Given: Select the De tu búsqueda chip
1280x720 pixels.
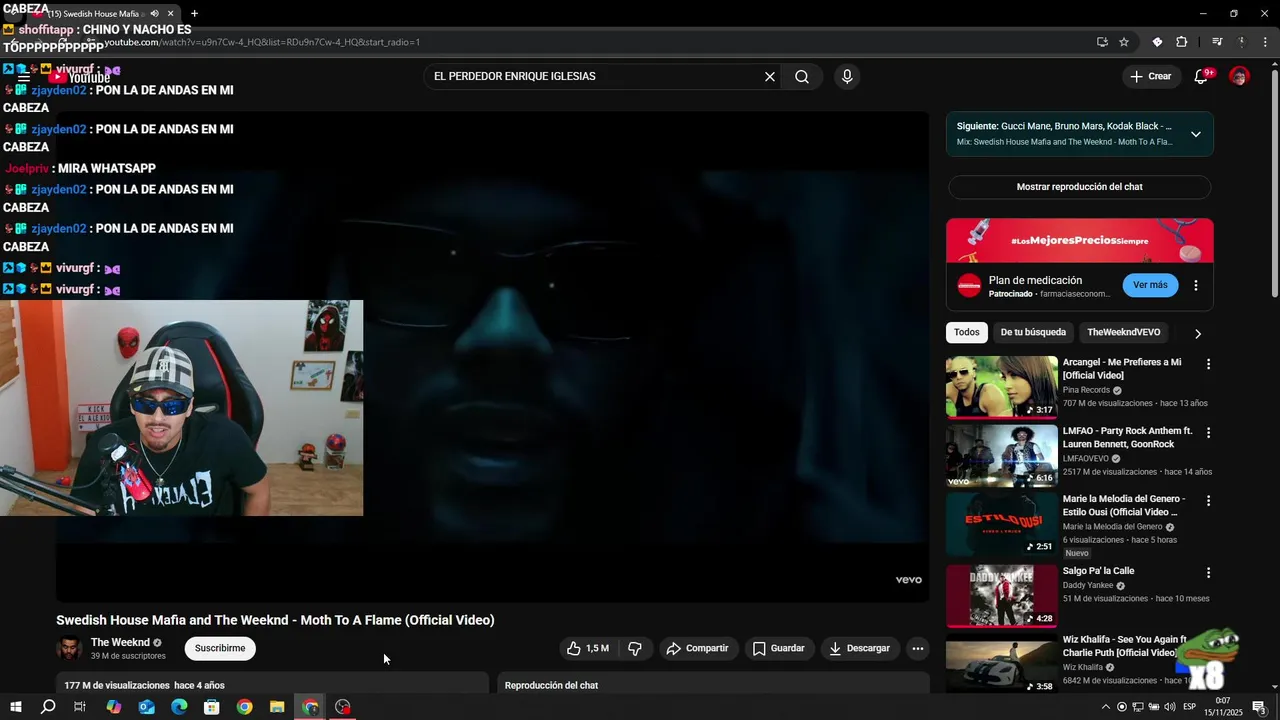Looking at the screenshot, I should (x=1033, y=333).
